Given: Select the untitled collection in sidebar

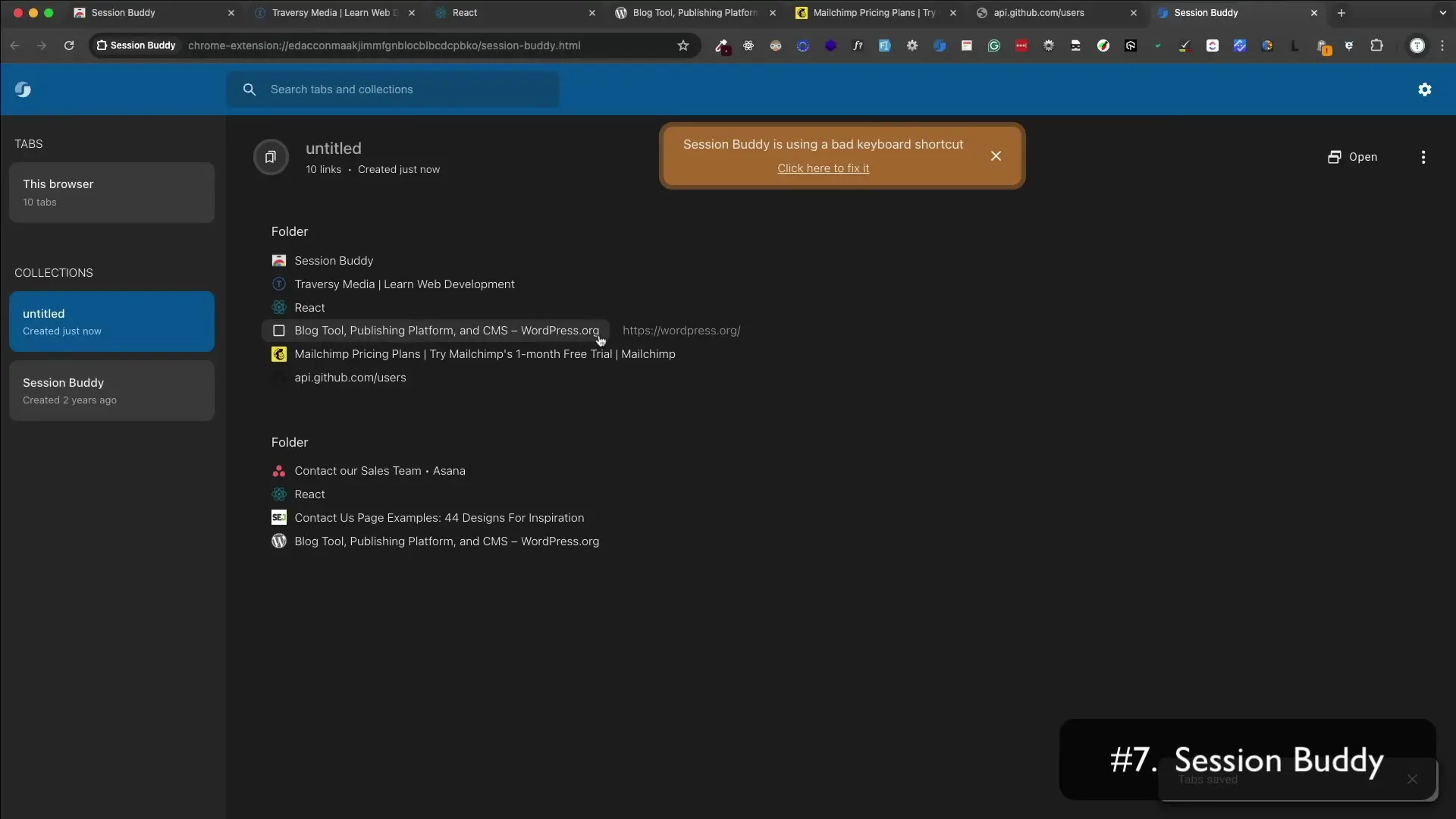Looking at the screenshot, I should click(x=111, y=322).
